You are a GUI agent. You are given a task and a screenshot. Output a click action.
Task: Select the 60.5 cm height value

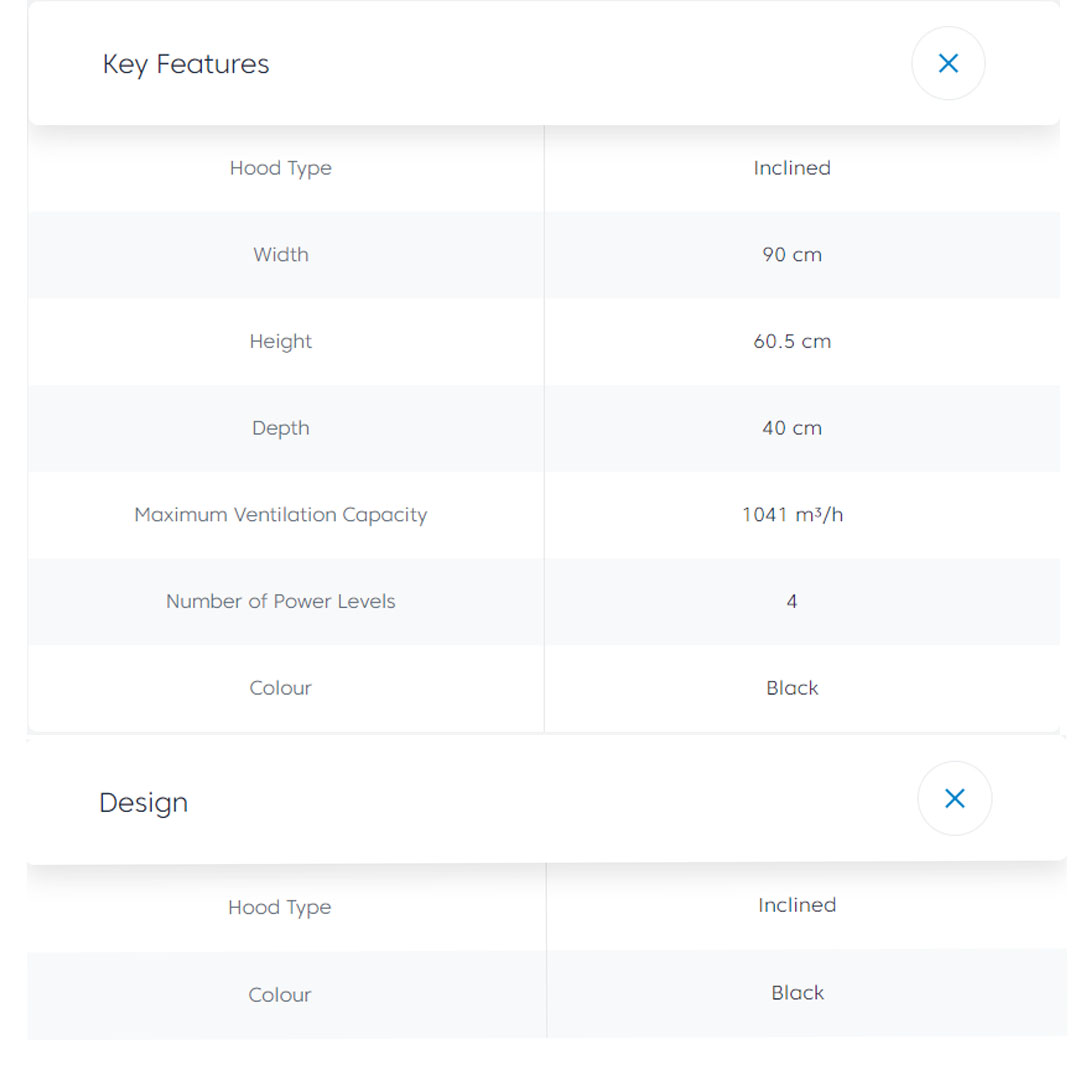tap(791, 341)
